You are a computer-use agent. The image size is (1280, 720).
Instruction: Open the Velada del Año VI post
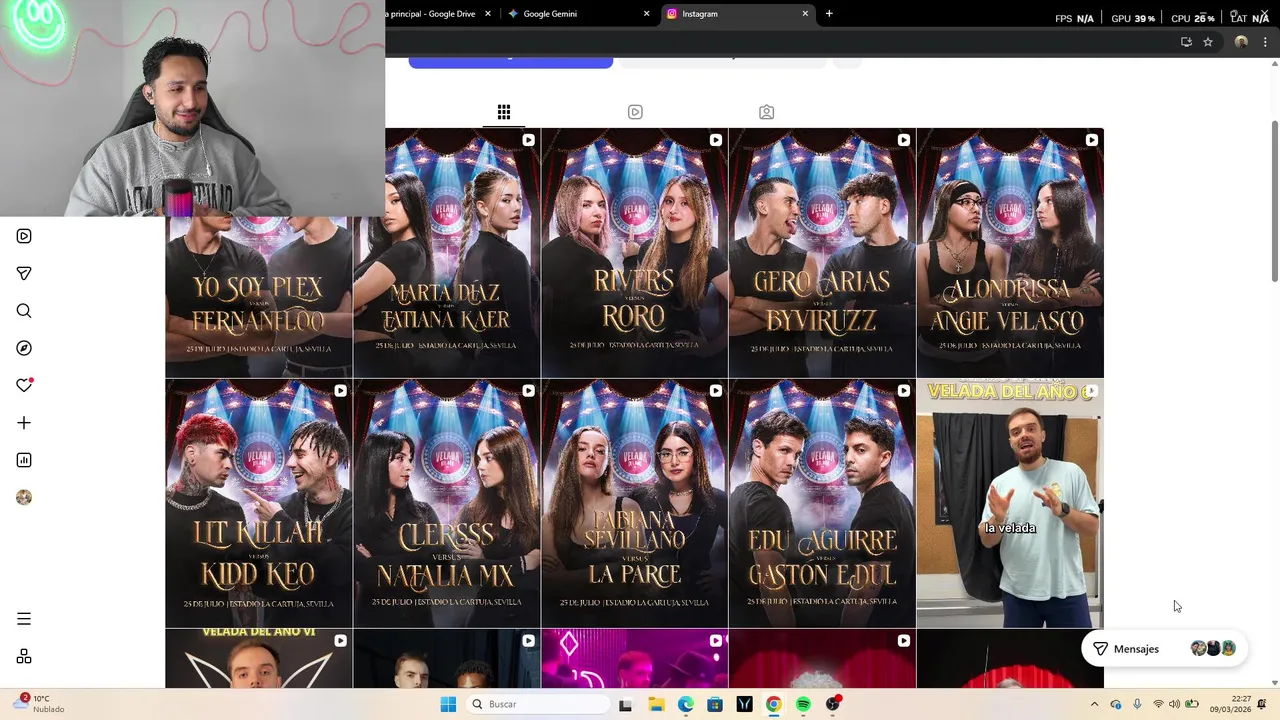coord(259,659)
